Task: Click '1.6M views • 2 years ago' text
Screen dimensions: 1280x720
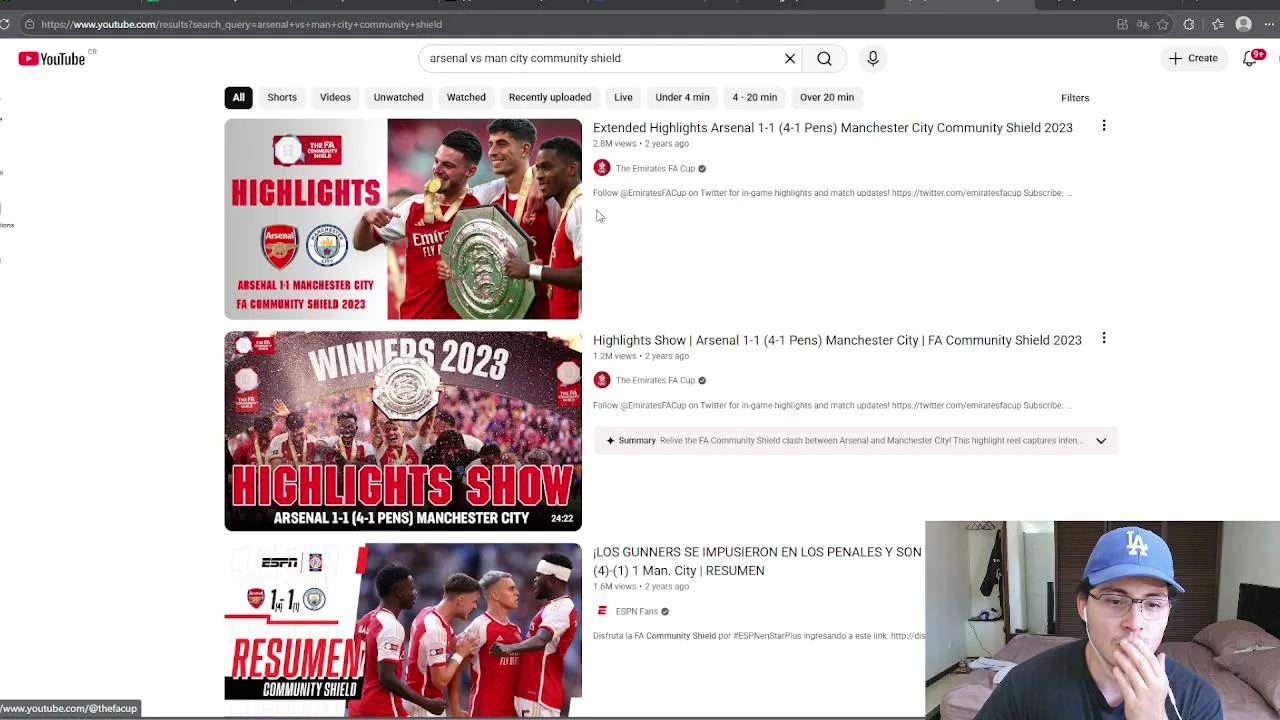Action: coord(641,586)
